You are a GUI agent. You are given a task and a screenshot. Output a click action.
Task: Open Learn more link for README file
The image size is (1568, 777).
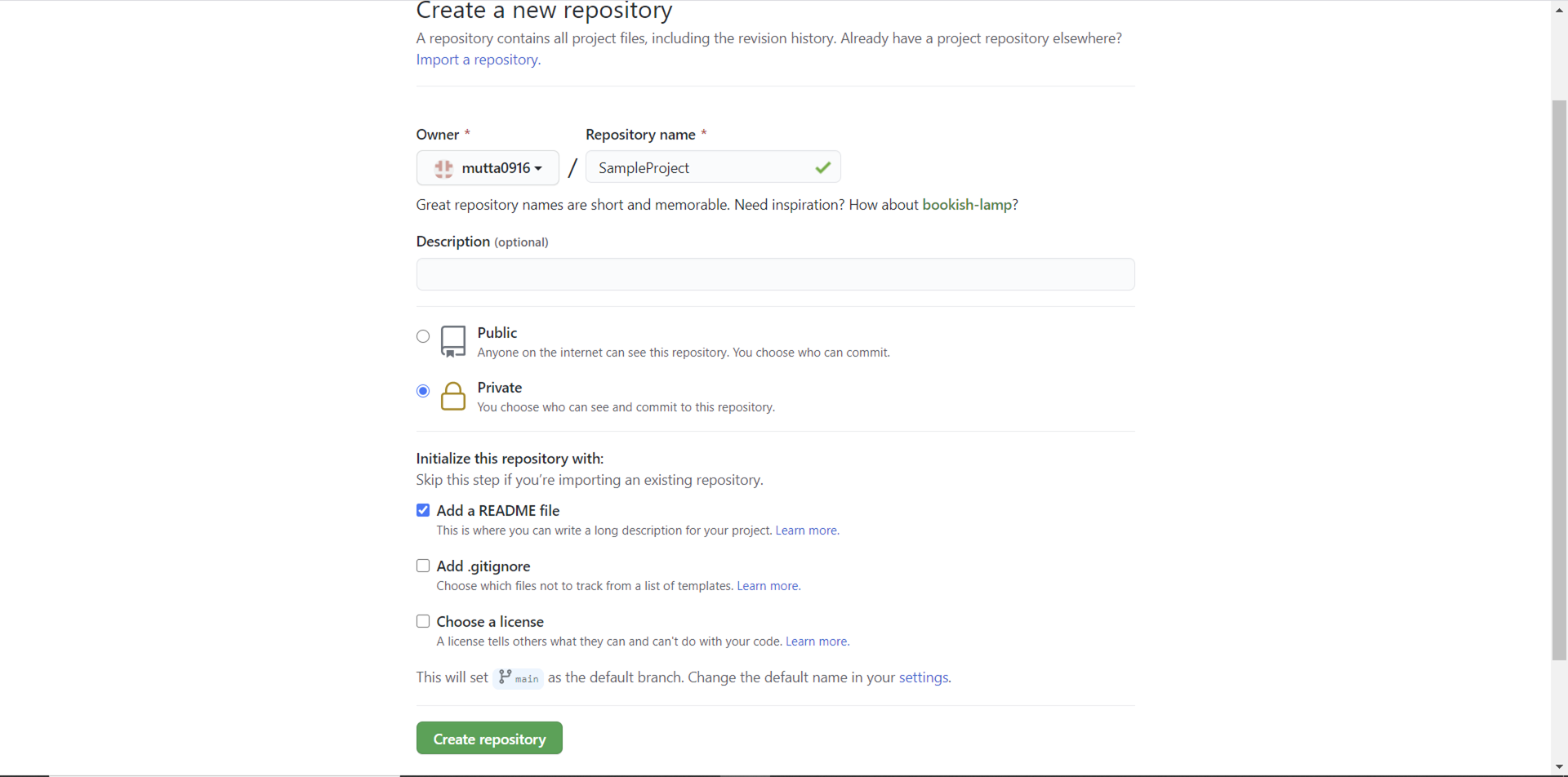(807, 531)
